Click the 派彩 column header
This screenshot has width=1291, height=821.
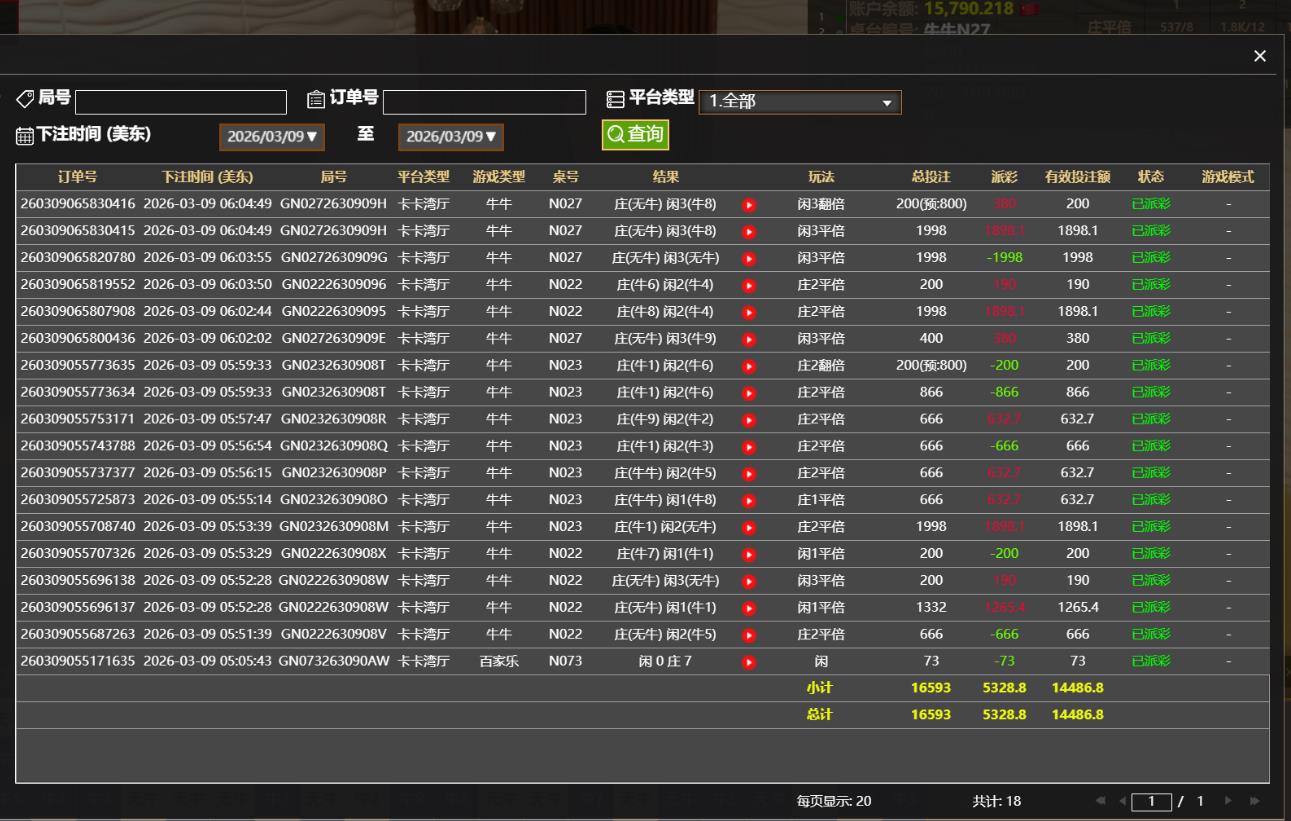click(x=1003, y=177)
